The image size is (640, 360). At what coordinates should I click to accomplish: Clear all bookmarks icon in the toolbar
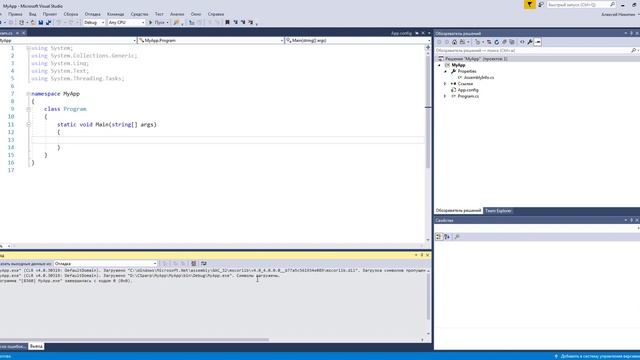point(250,22)
